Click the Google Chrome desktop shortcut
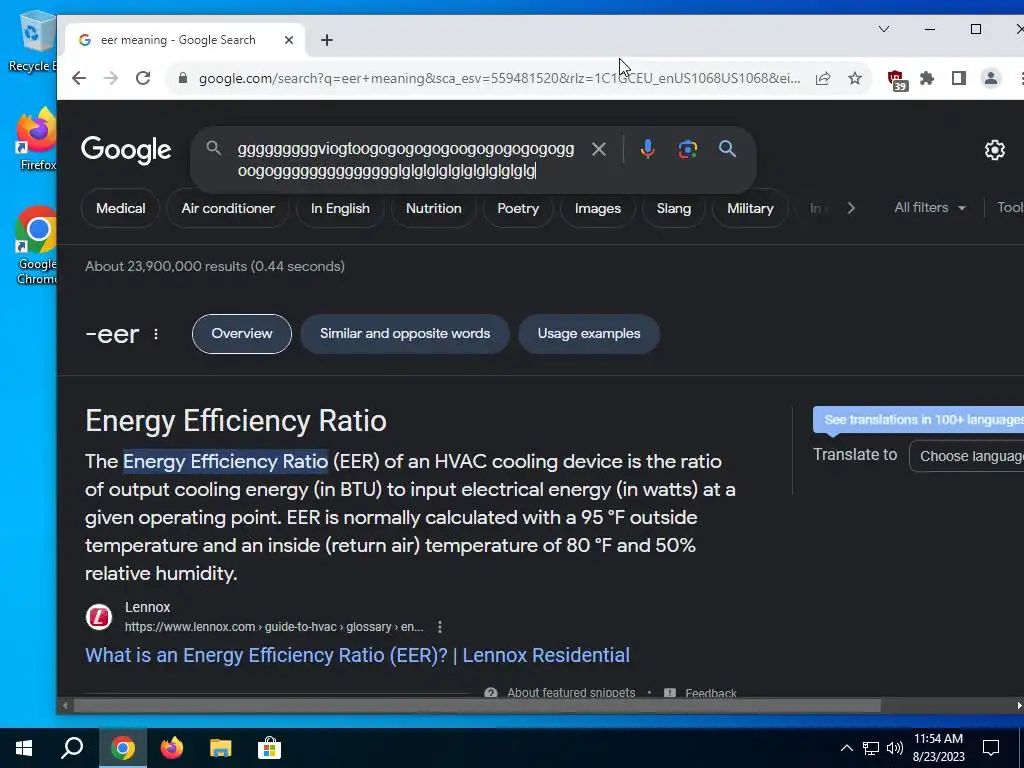 pyautogui.click(x=36, y=246)
